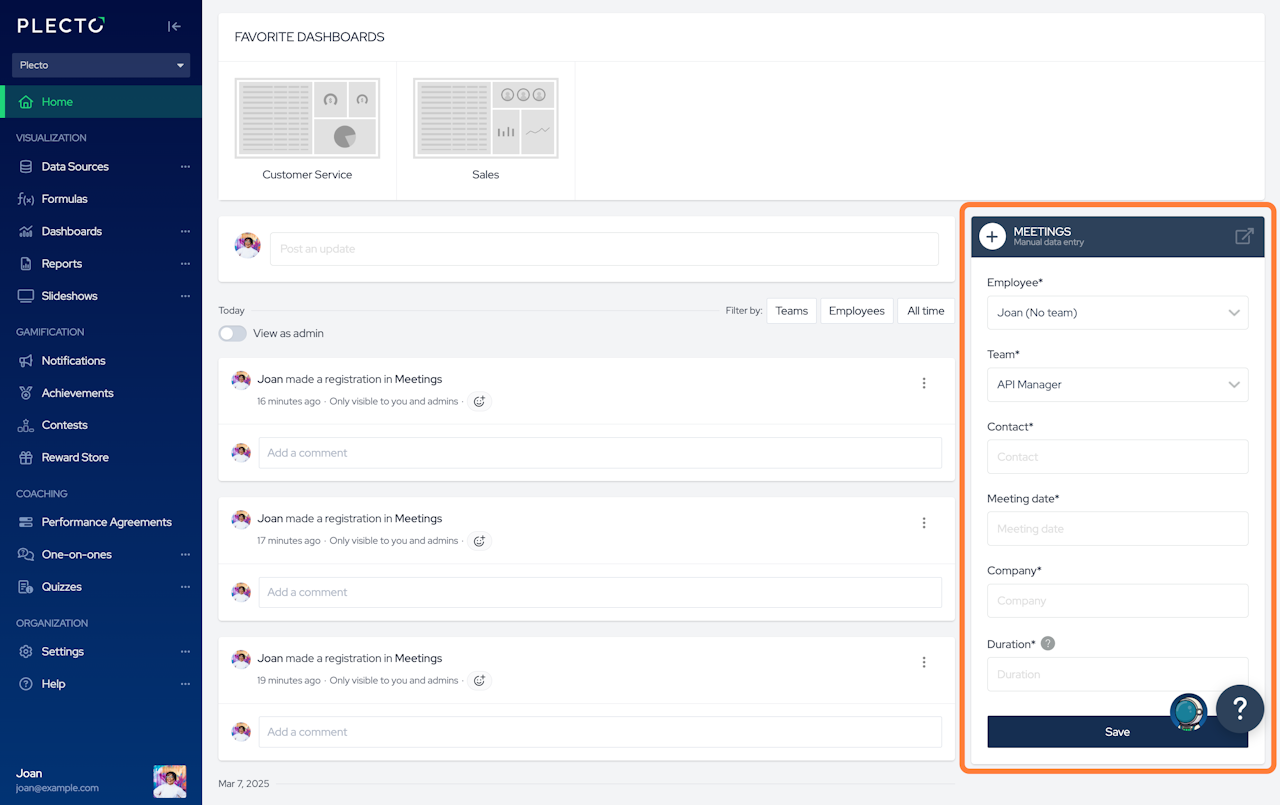Viewport: 1280px width, 805px height.
Task: Click the Company input field
Action: click(x=1118, y=601)
